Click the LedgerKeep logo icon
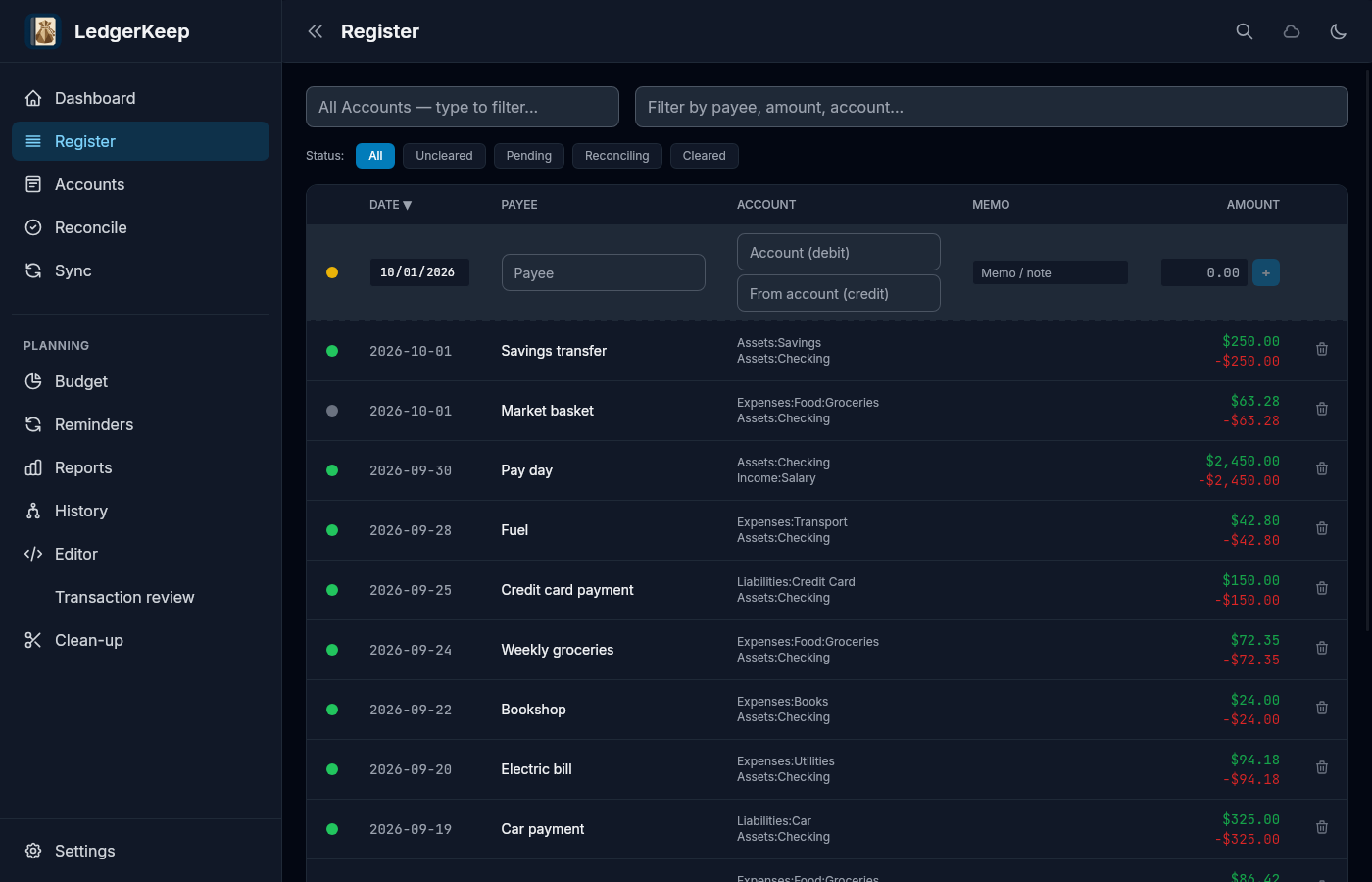Screen dimensions: 1372x882 (x=43, y=31)
